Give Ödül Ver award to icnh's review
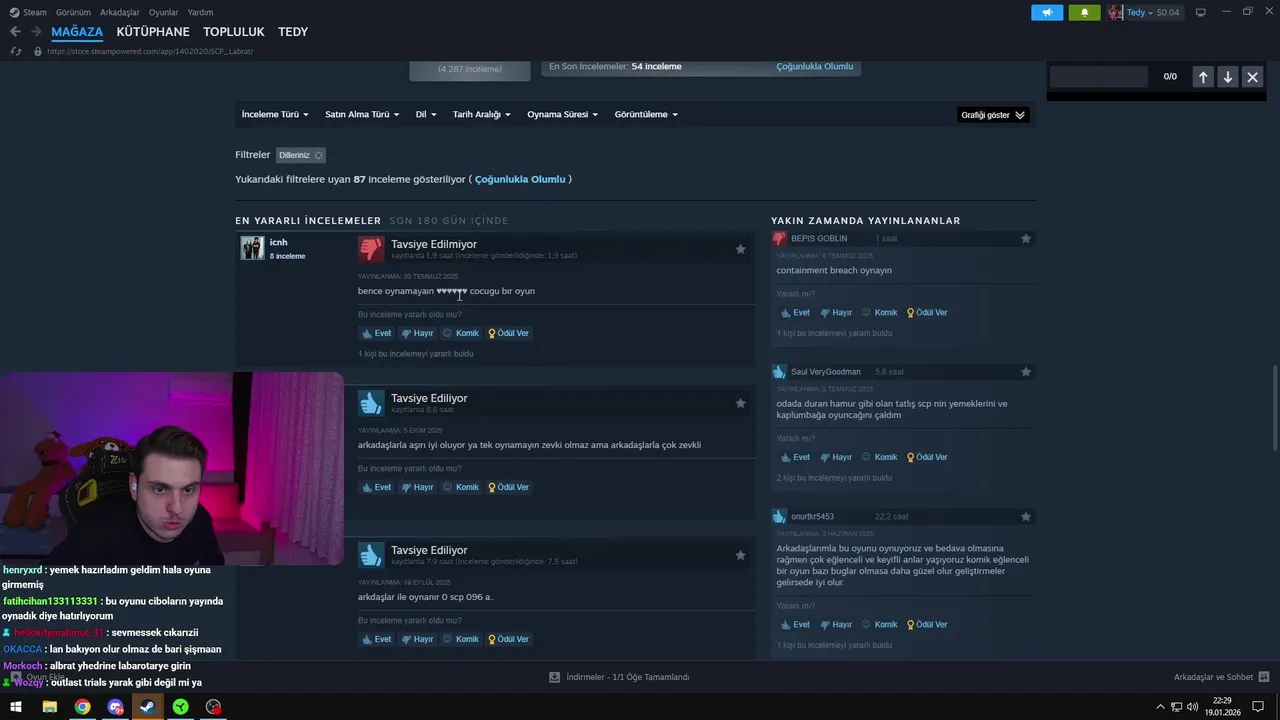Image resolution: width=1280 pixels, height=720 pixels. pos(509,333)
